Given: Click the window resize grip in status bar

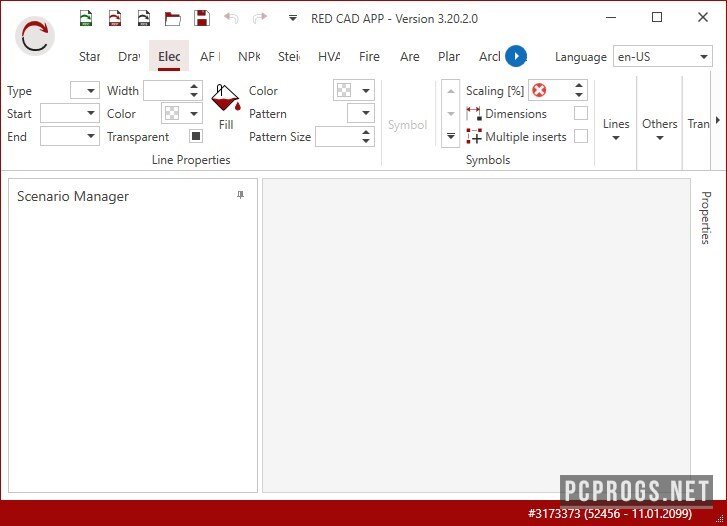Looking at the screenshot, I should coord(719,519).
